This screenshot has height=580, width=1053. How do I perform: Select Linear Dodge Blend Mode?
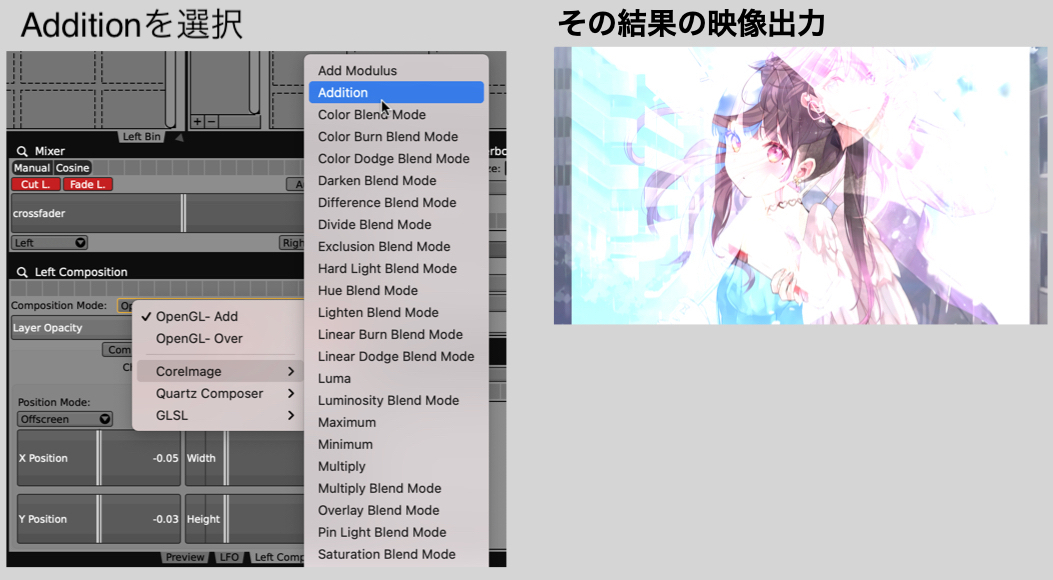[396, 356]
